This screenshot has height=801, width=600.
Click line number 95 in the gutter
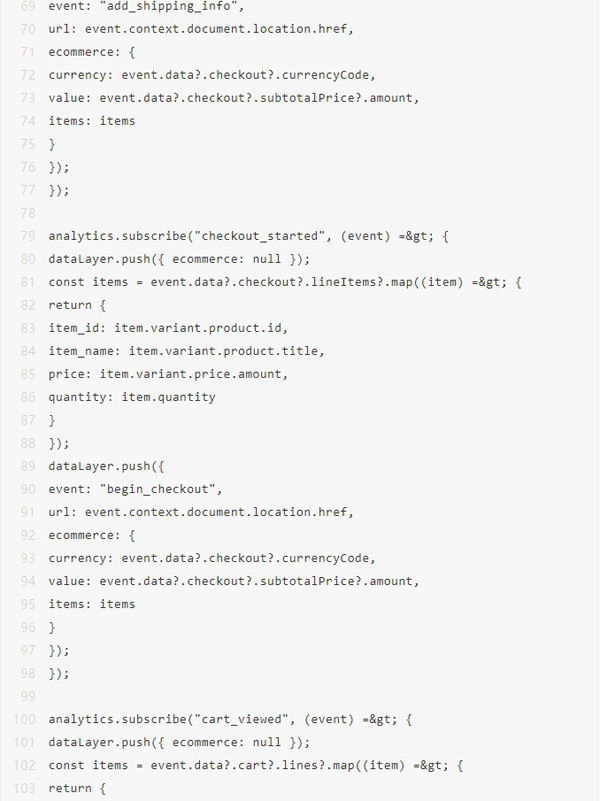point(27,604)
